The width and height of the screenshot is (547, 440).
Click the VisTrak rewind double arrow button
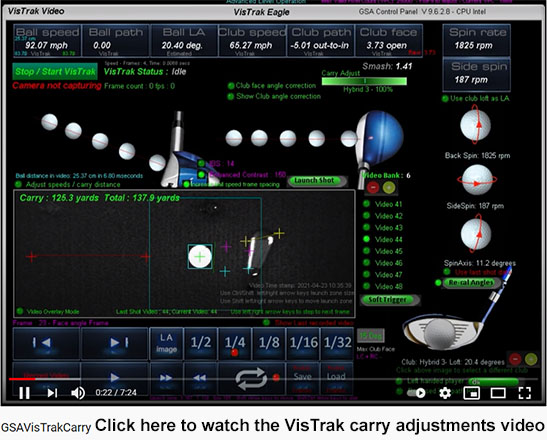tap(200, 378)
